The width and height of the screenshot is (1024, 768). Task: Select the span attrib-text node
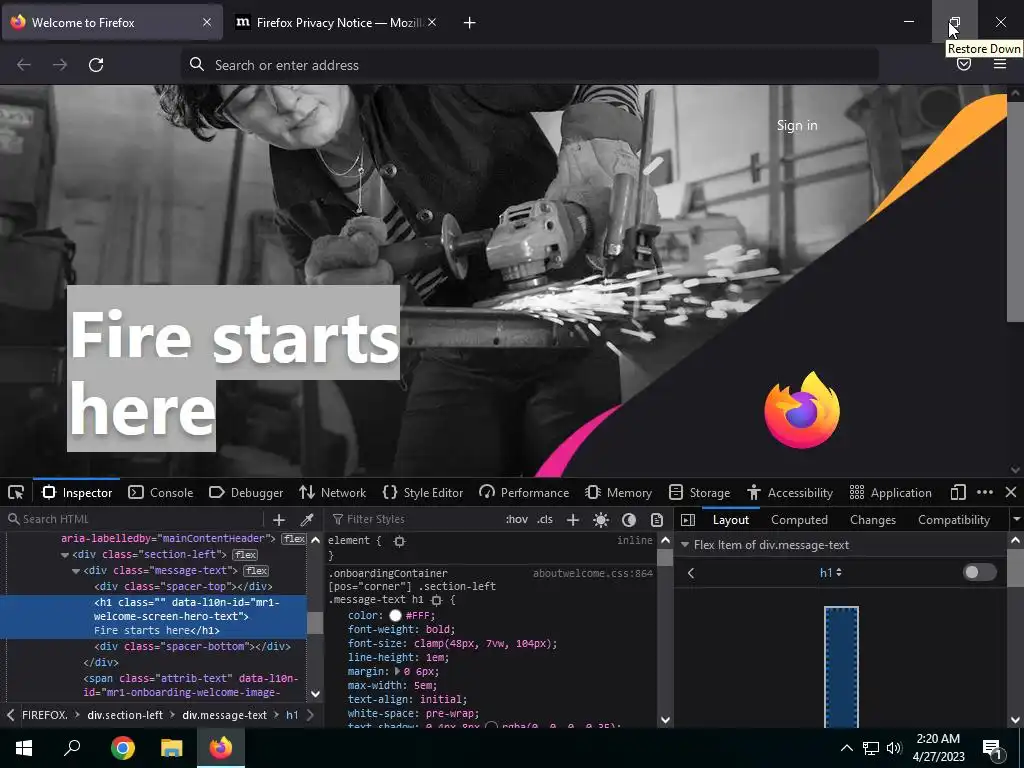(191, 685)
